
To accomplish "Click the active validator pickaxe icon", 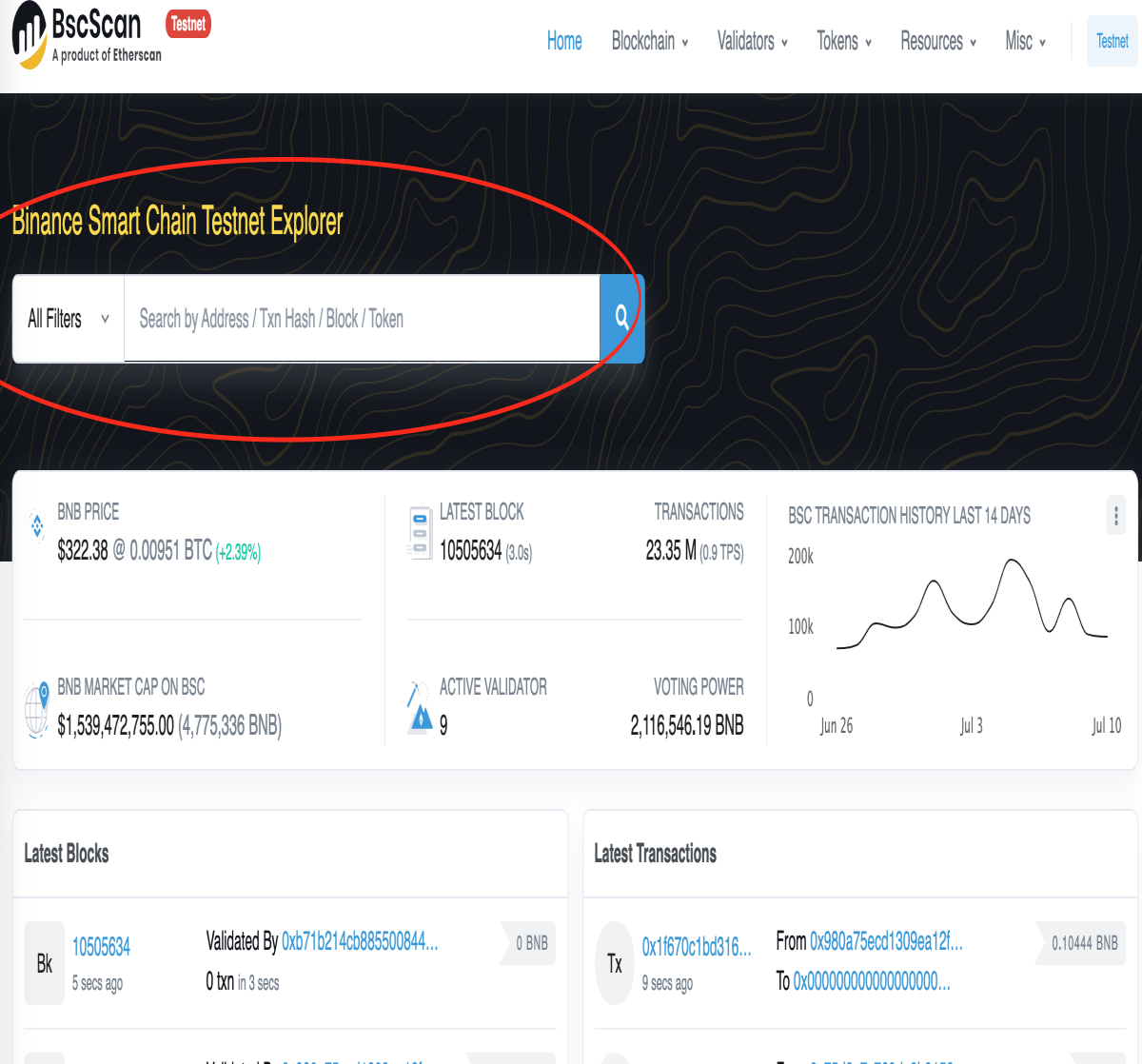I will coord(420,707).
